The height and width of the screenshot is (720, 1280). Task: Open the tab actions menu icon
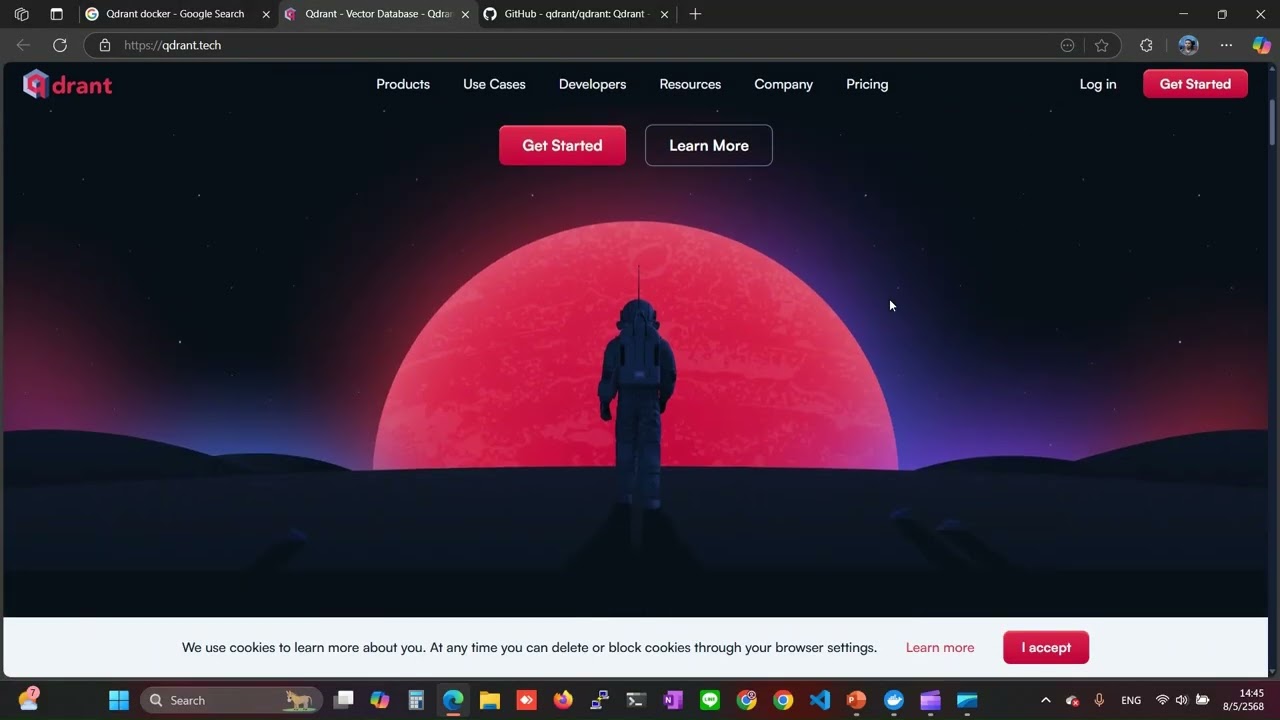tap(56, 14)
